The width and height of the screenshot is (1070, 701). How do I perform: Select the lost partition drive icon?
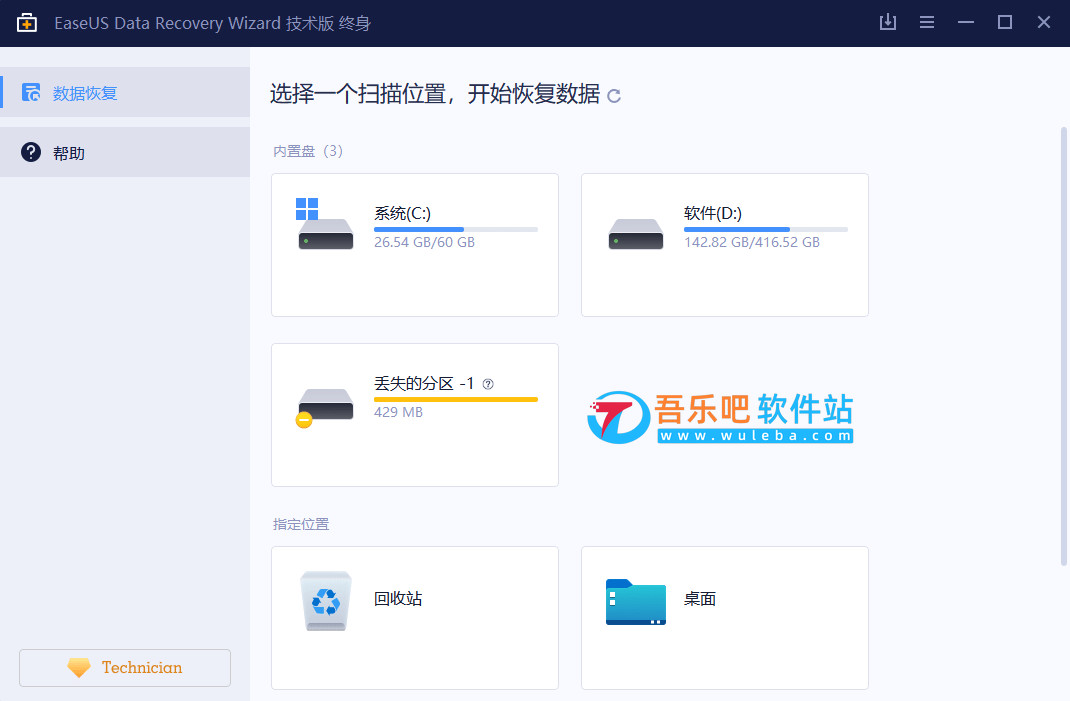click(324, 407)
